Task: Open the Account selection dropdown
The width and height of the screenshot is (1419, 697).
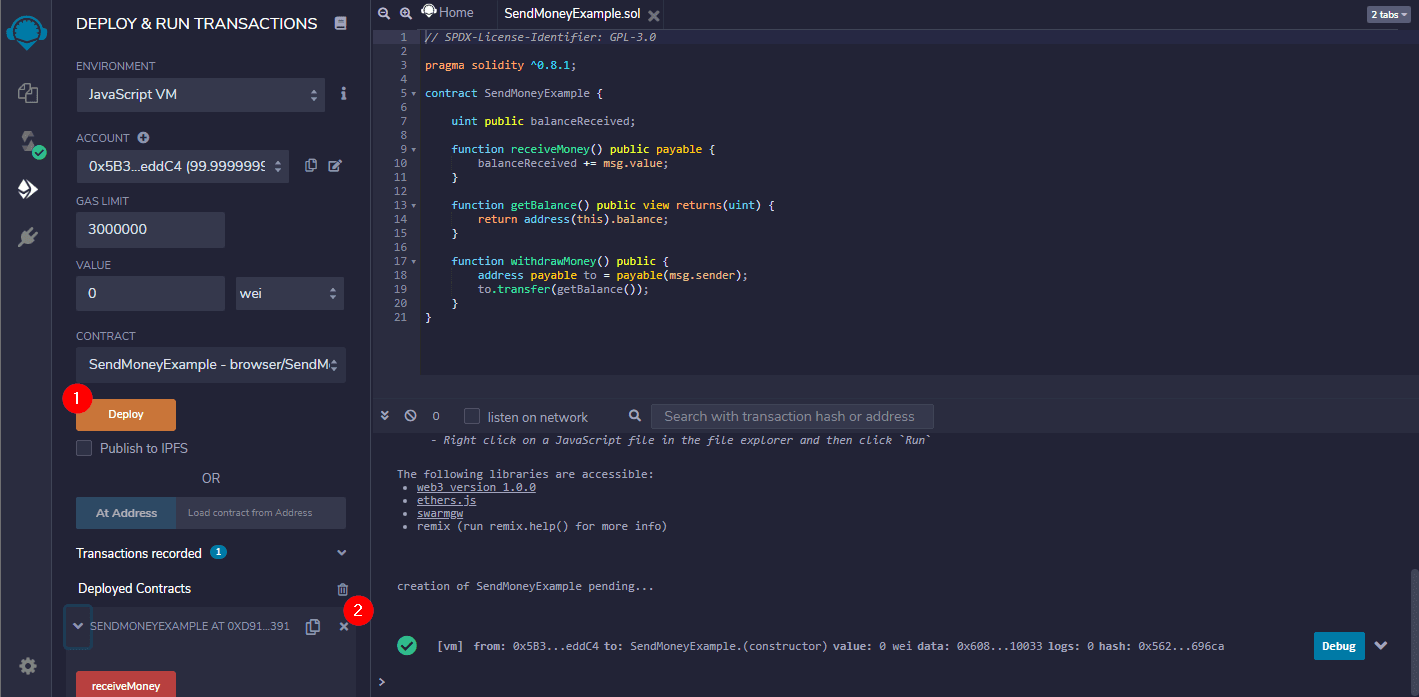Action: tap(183, 166)
